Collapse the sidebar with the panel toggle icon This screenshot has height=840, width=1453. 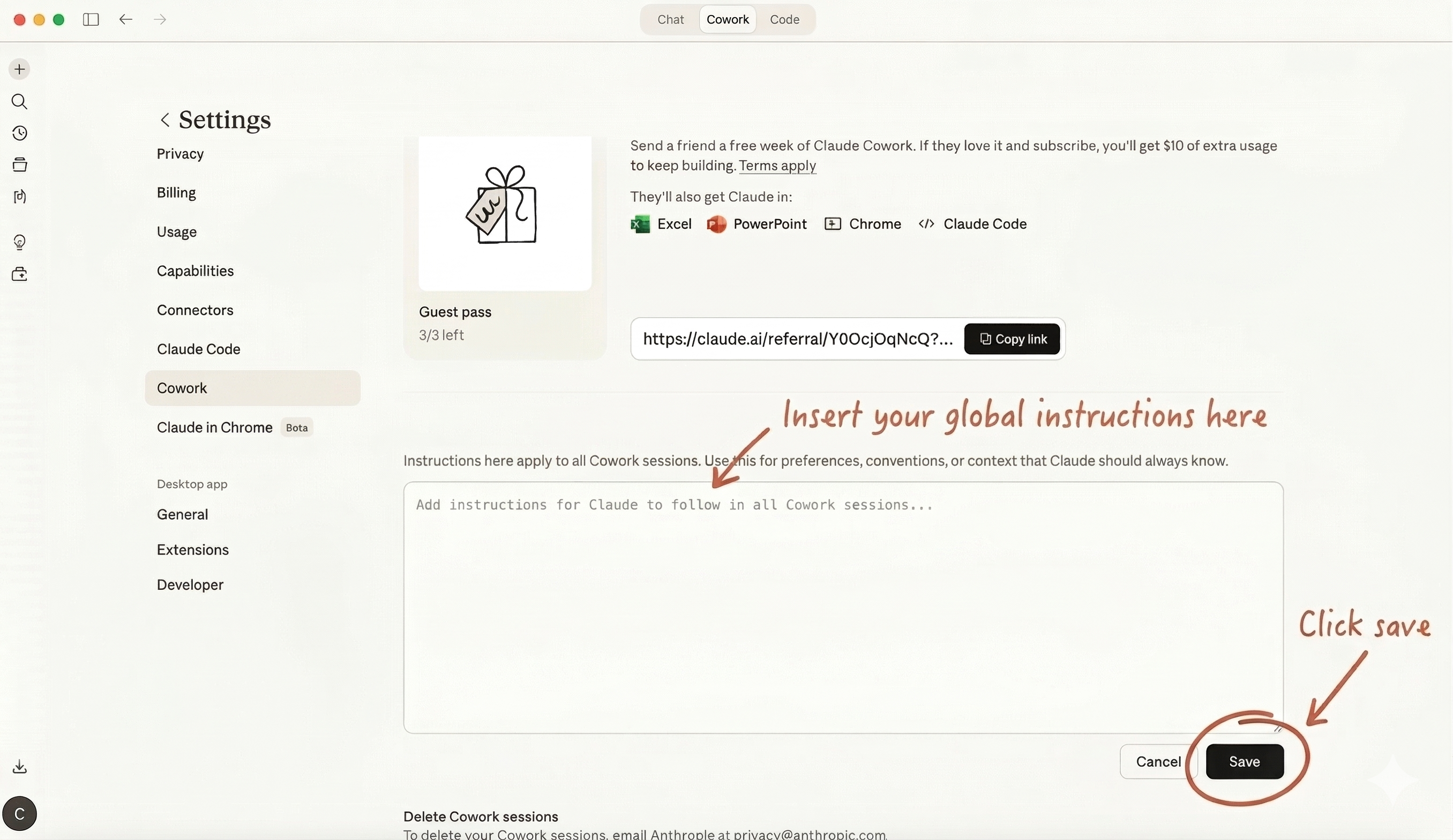(x=90, y=19)
